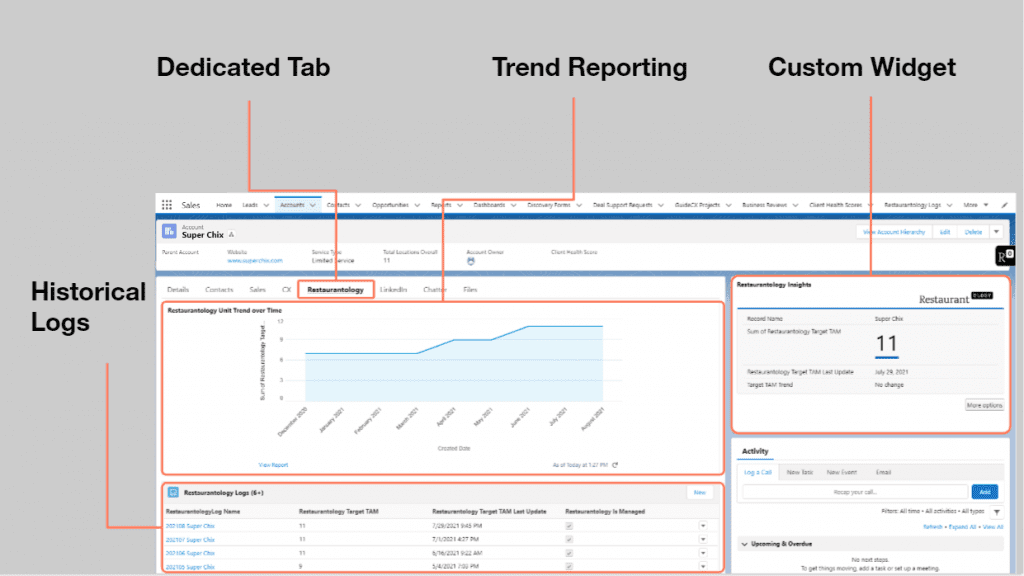Image resolution: width=1024 pixels, height=576 pixels.
Task: Refresh the trend chart with the reload icon
Action: 615,465
